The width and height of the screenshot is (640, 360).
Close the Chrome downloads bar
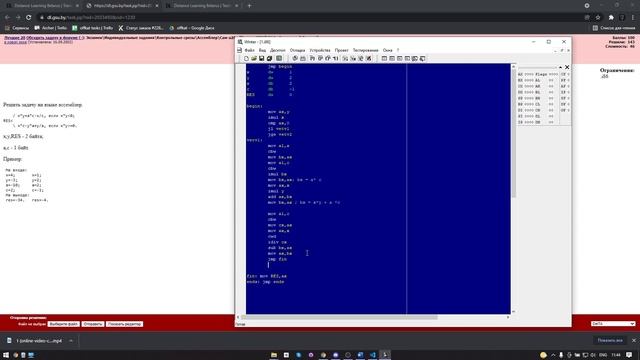click(x=633, y=340)
